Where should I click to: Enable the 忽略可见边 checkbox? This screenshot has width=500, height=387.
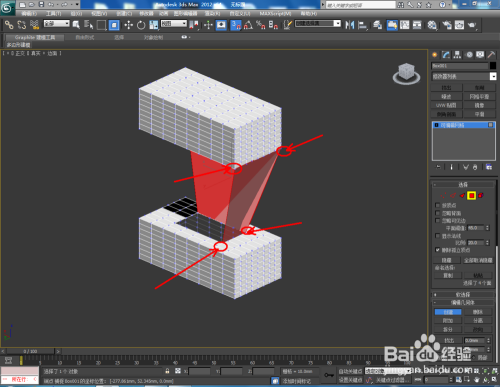point(438,220)
